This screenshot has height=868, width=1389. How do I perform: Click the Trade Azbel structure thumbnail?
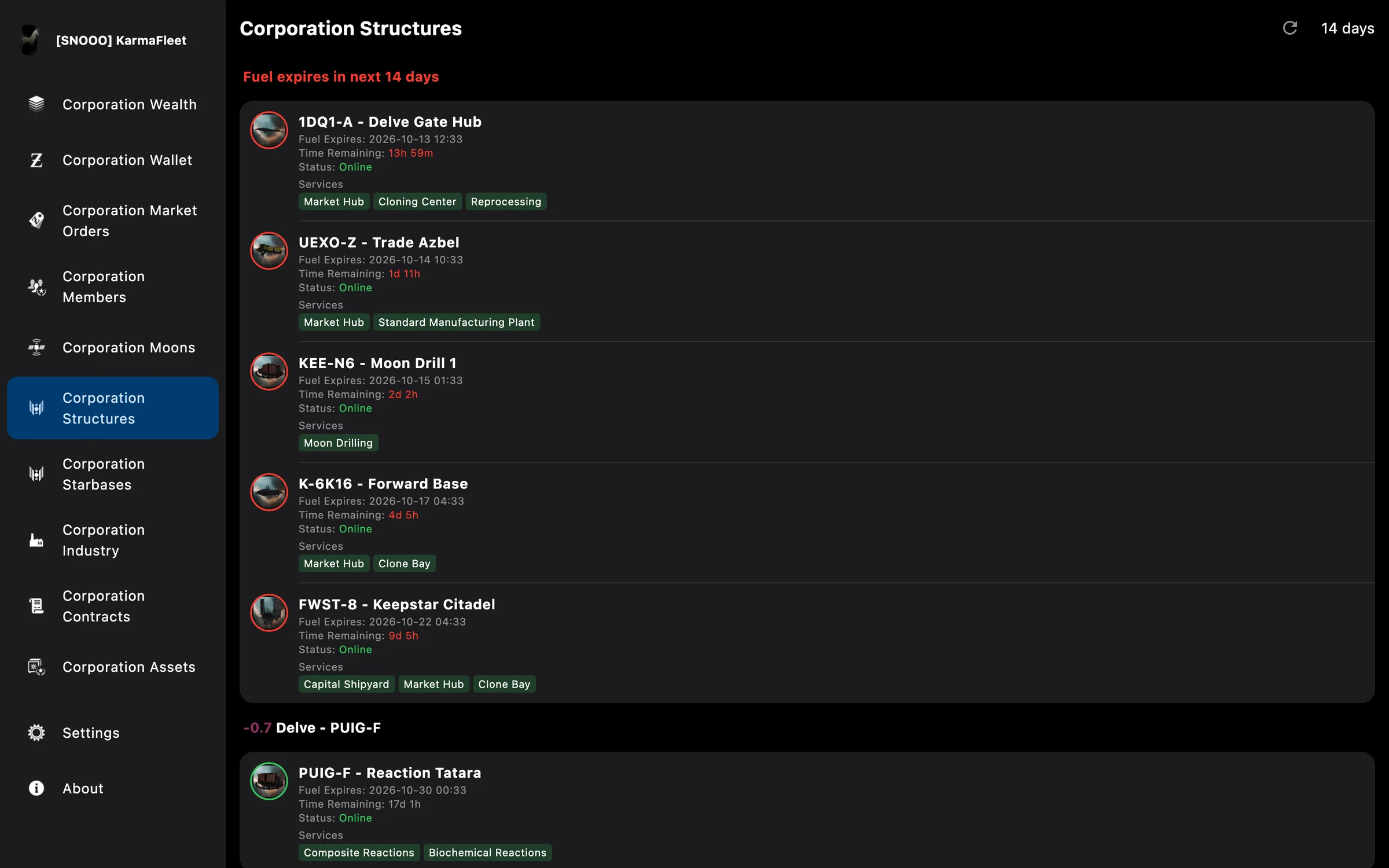269,251
